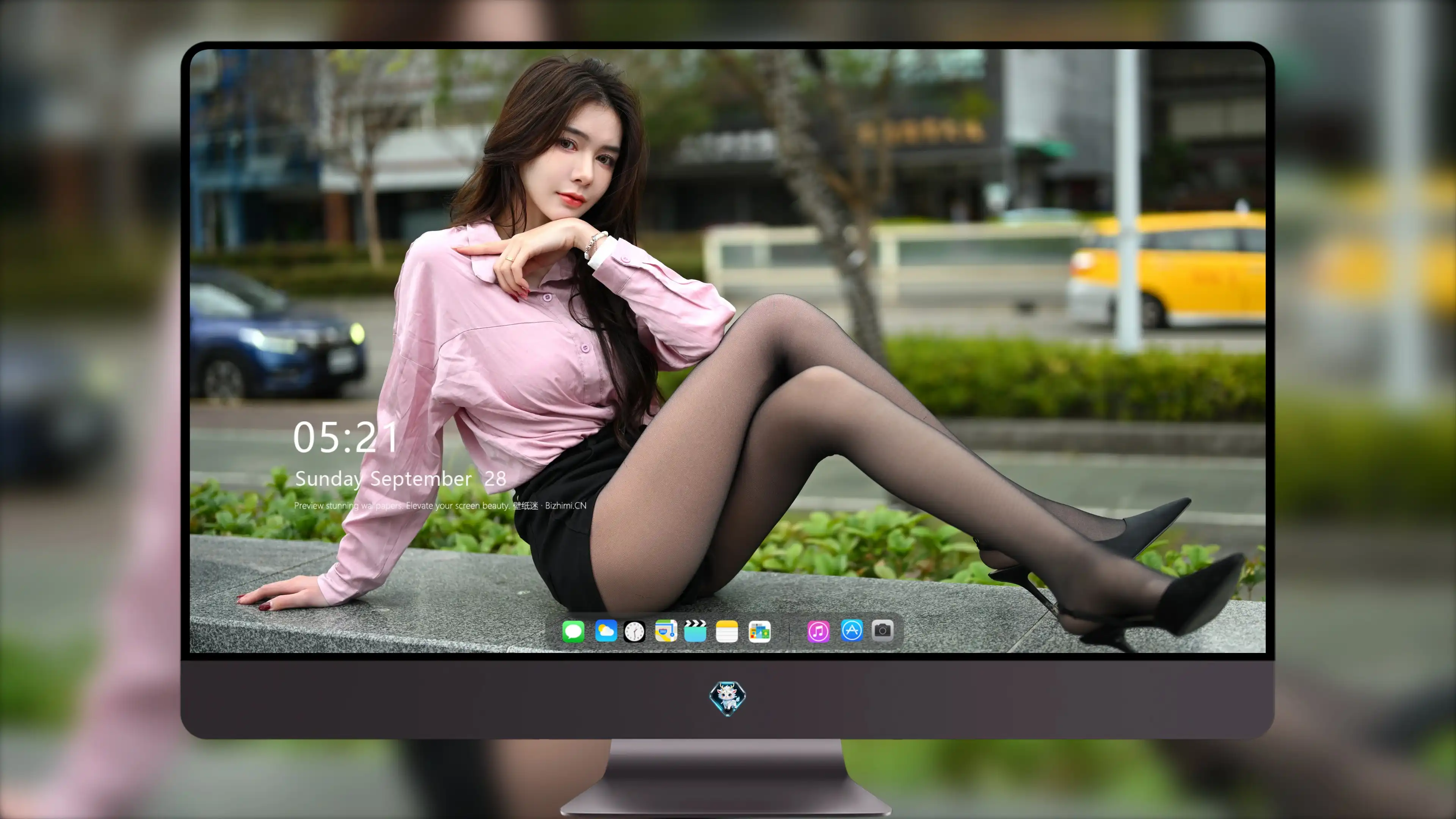1456x819 pixels.
Task: Open the green Messages app in dock
Action: [x=573, y=631]
